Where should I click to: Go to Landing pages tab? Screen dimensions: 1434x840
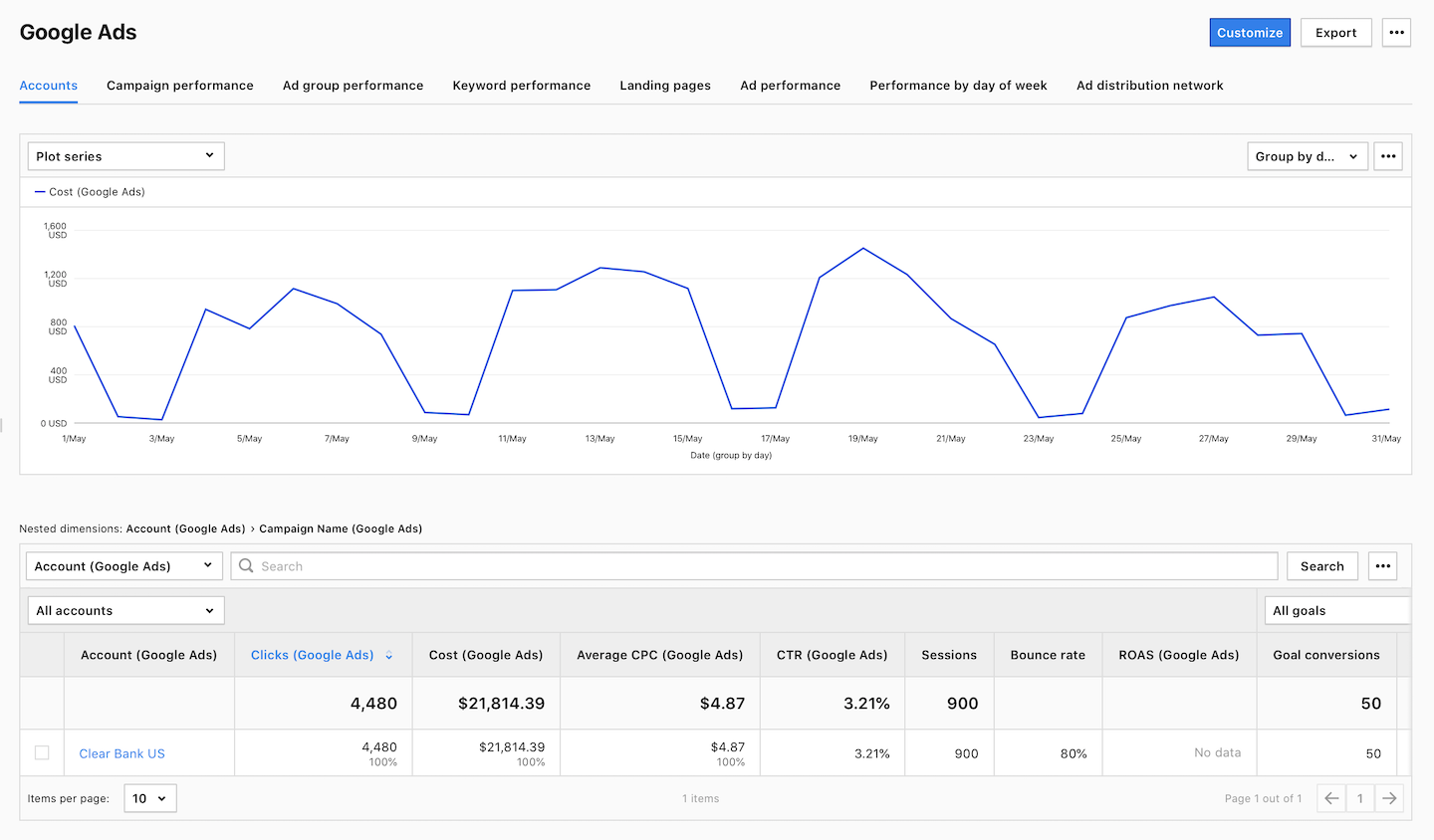point(665,86)
